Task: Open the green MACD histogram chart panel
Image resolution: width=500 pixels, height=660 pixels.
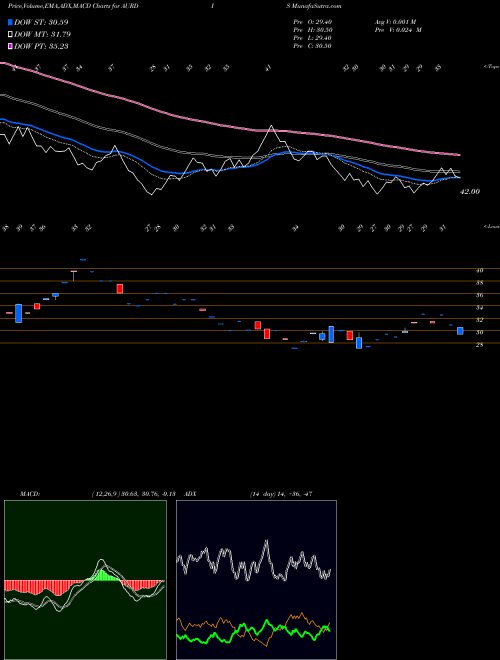Action: 85,580
